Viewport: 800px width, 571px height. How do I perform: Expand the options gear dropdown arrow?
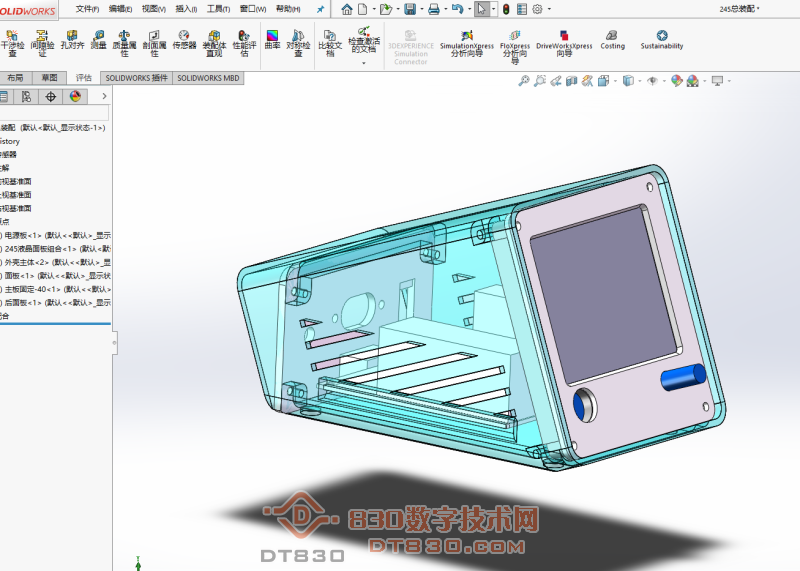coord(550,9)
